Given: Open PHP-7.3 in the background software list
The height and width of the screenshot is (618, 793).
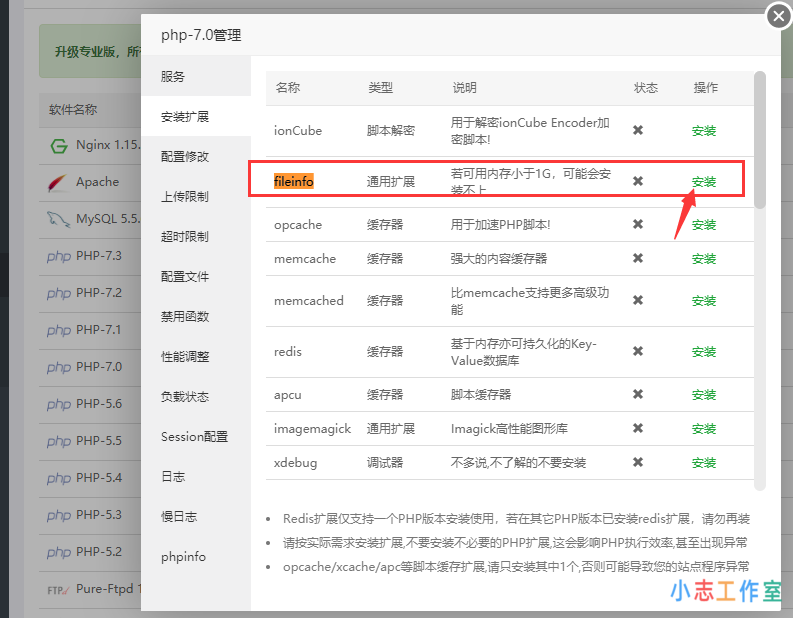Looking at the screenshot, I should [x=99, y=256].
